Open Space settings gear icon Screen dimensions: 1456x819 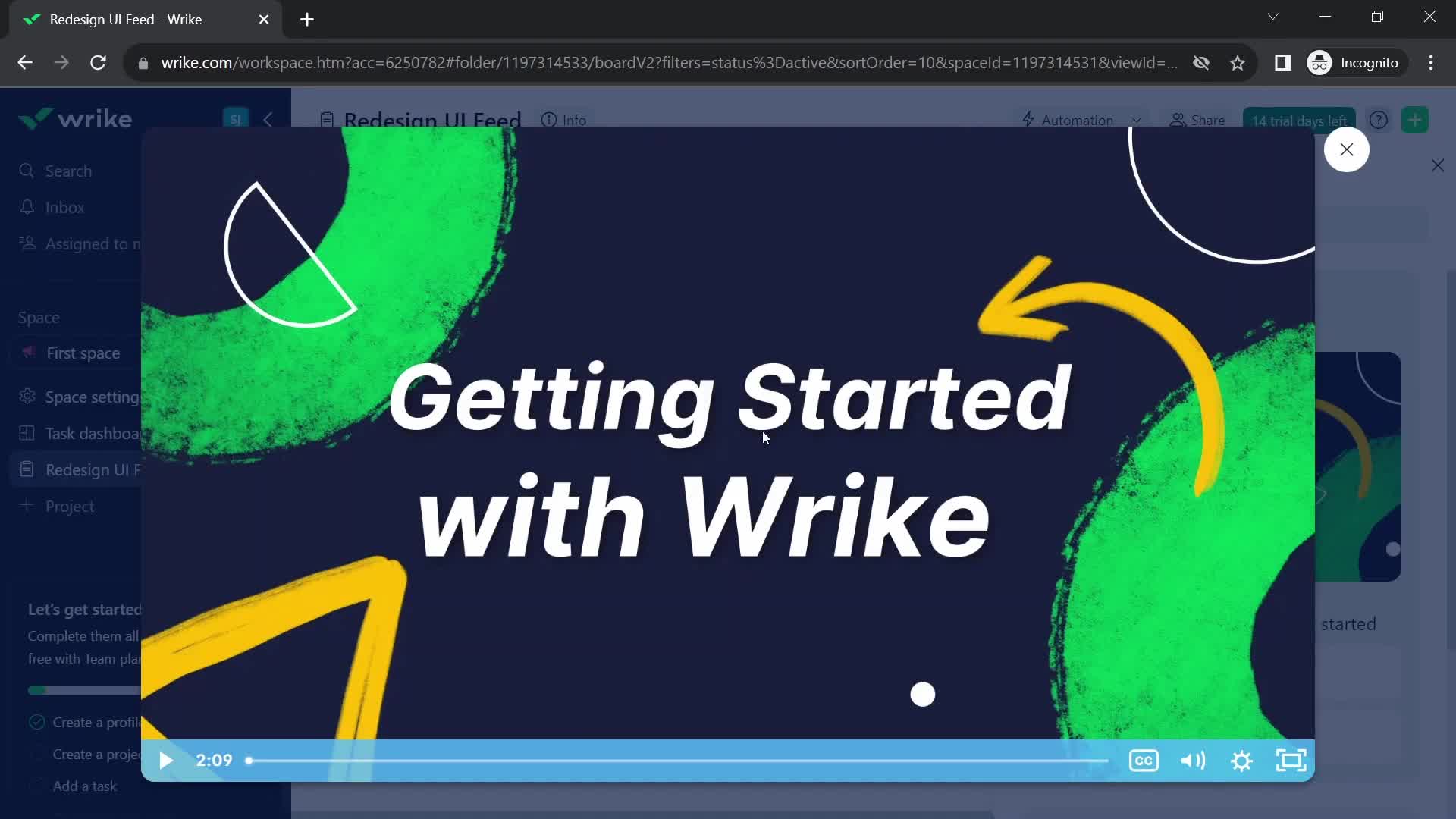click(x=27, y=397)
